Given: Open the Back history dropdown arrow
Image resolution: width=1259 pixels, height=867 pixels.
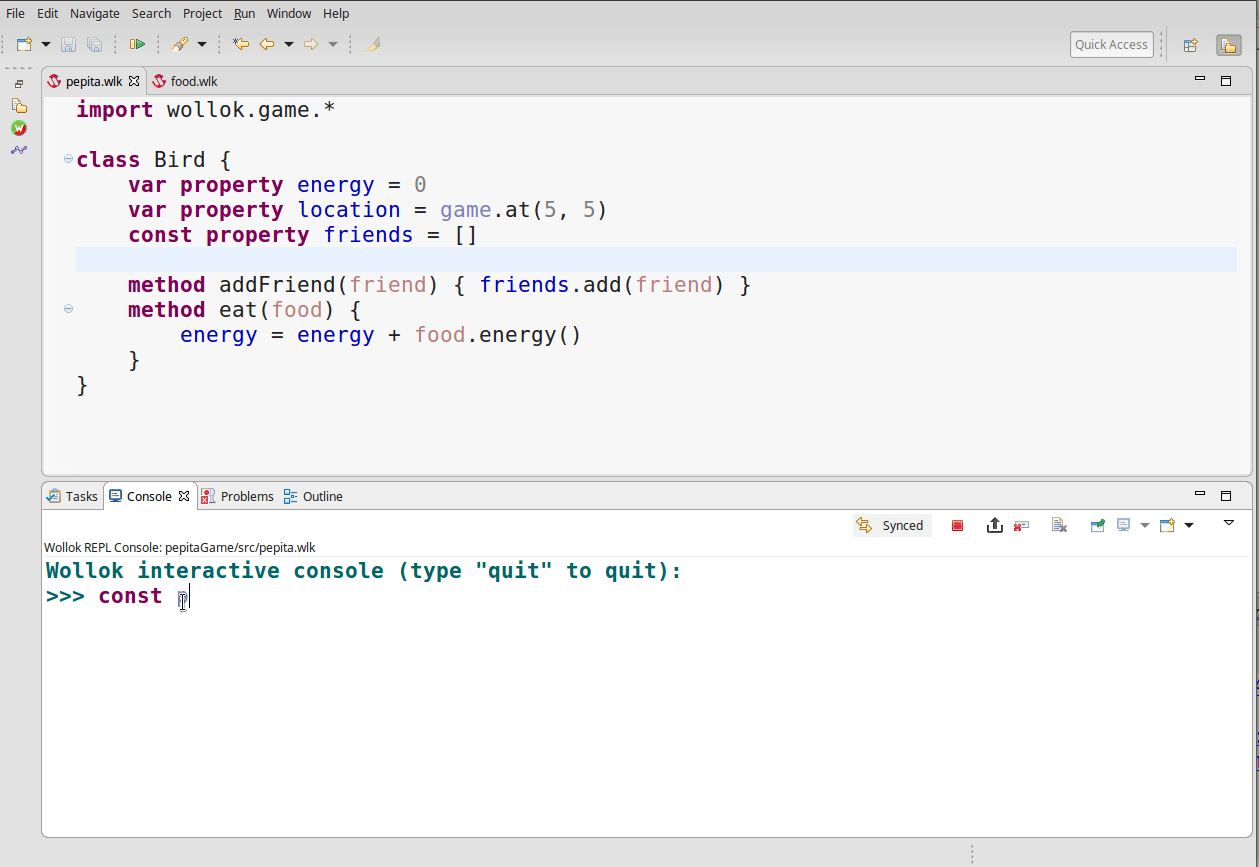Looking at the screenshot, I should pos(289,44).
